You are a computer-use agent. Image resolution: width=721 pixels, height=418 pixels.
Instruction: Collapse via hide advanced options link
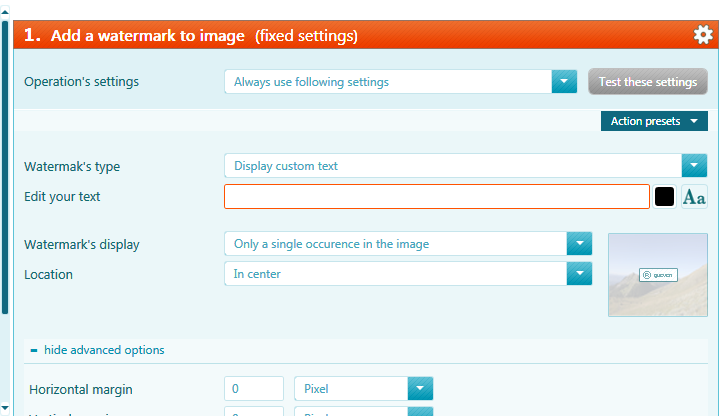(104, 350)
